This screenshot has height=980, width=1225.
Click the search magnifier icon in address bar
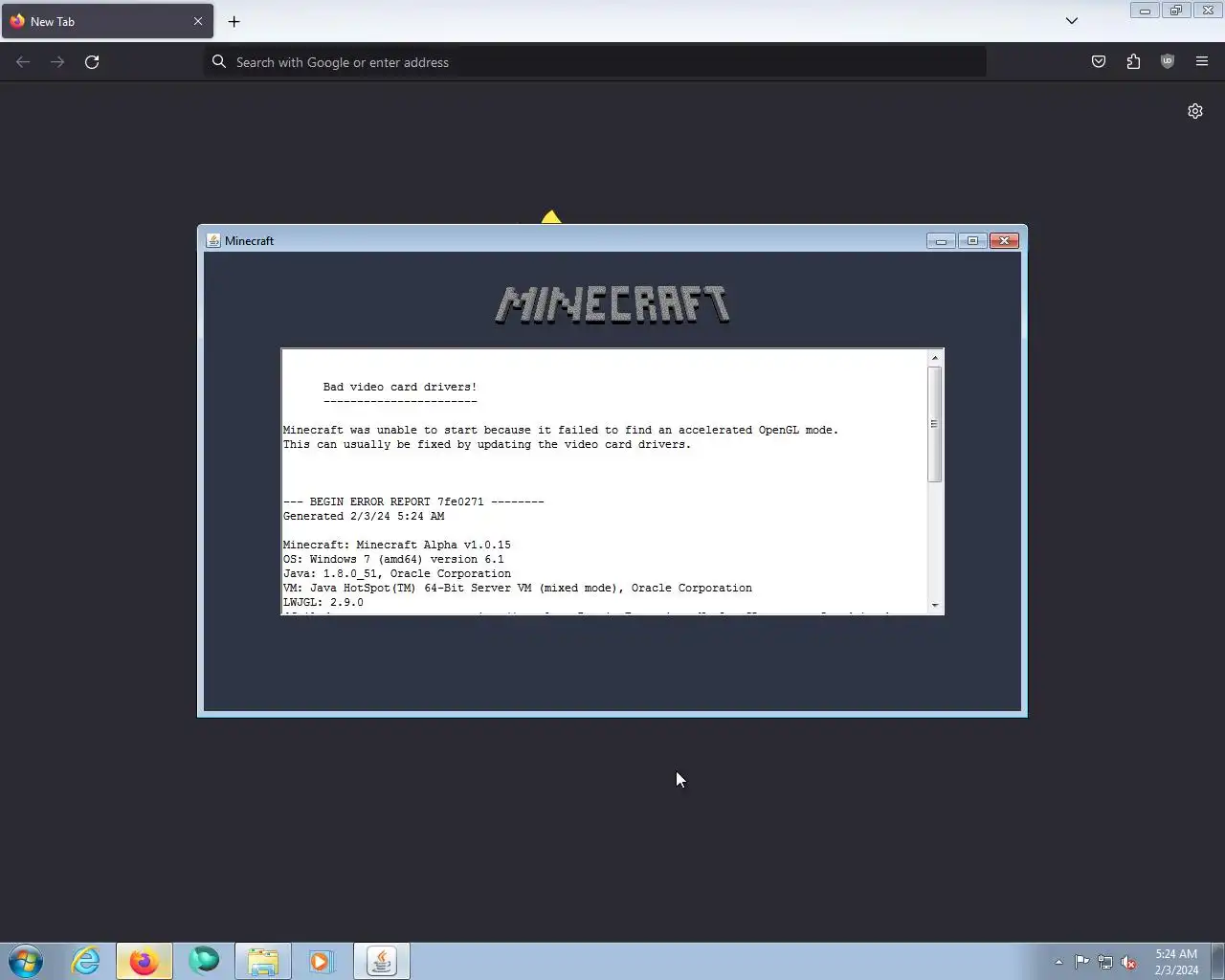[x=219, y=62]
